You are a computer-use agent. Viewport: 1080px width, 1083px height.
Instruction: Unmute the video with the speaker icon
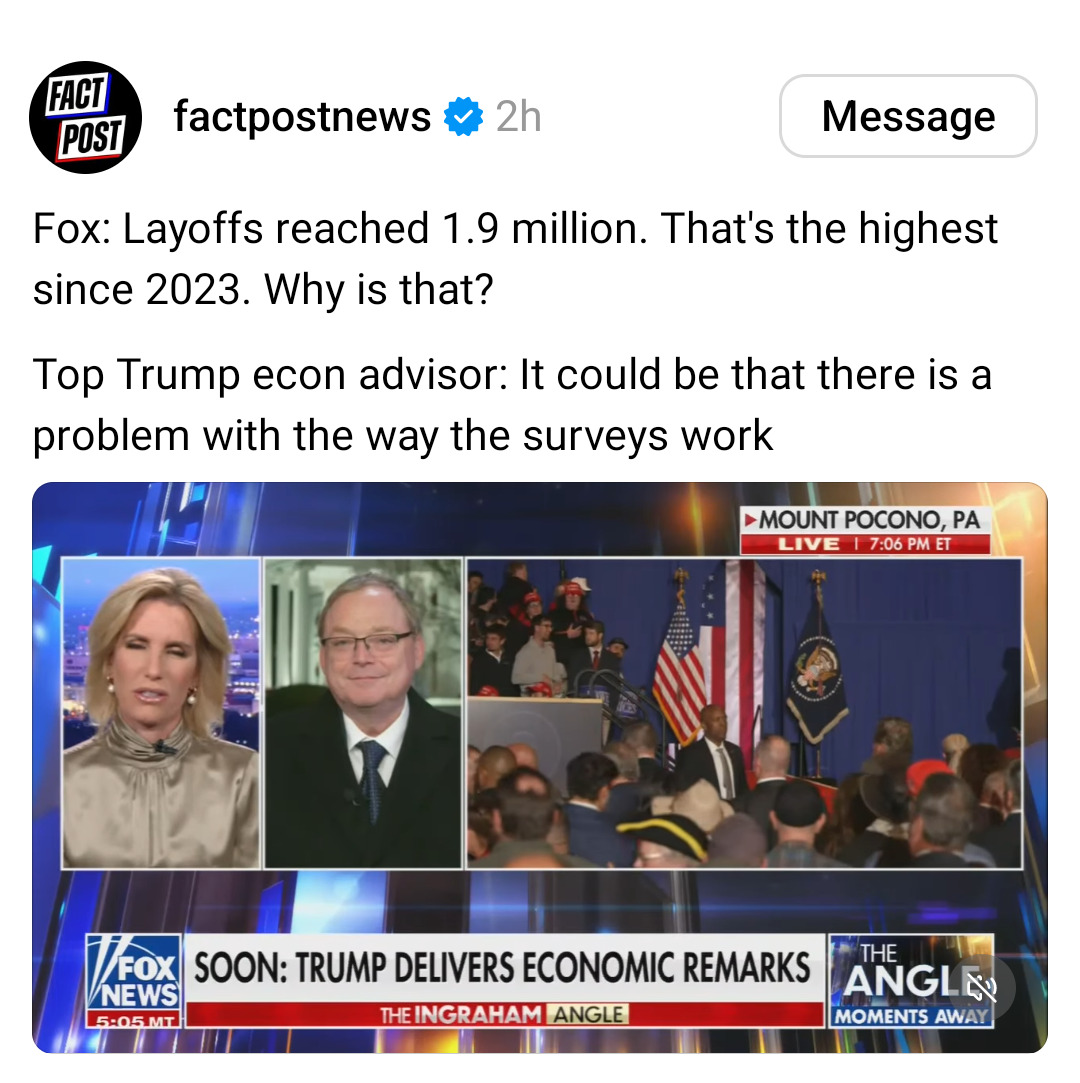click(981, 987)
